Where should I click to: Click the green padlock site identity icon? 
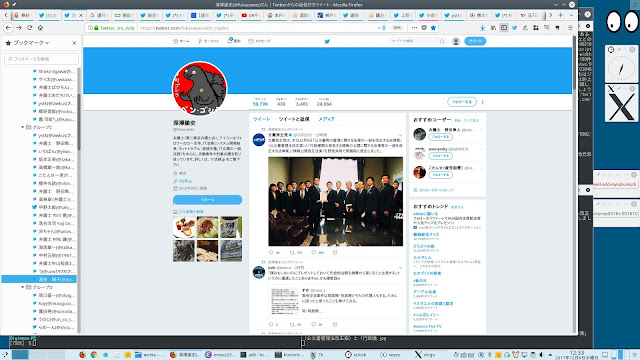[x=96, y=28]
